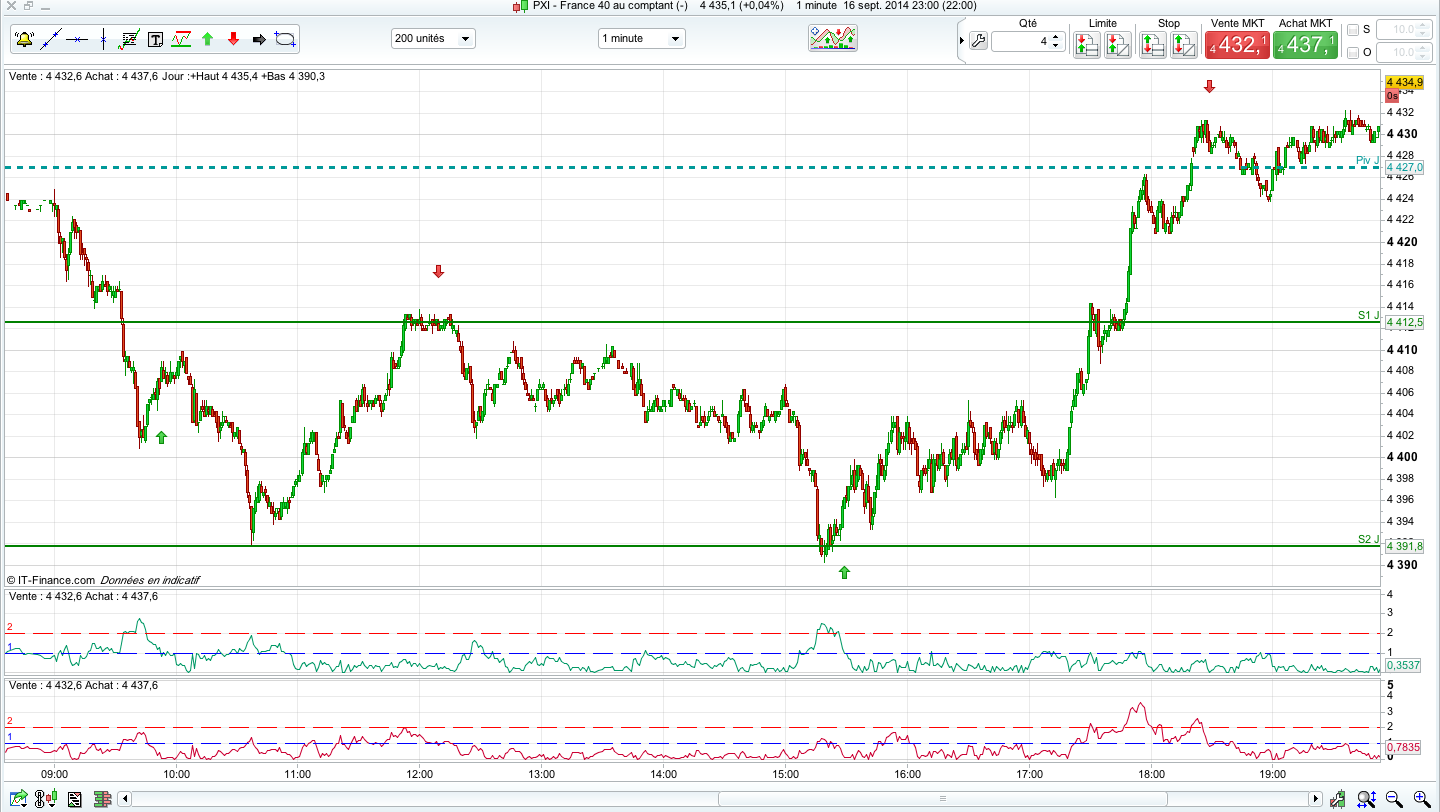1440x812 pixels.
Task: Open the indicators and trading systems icon
Action: tap(833, 39)
